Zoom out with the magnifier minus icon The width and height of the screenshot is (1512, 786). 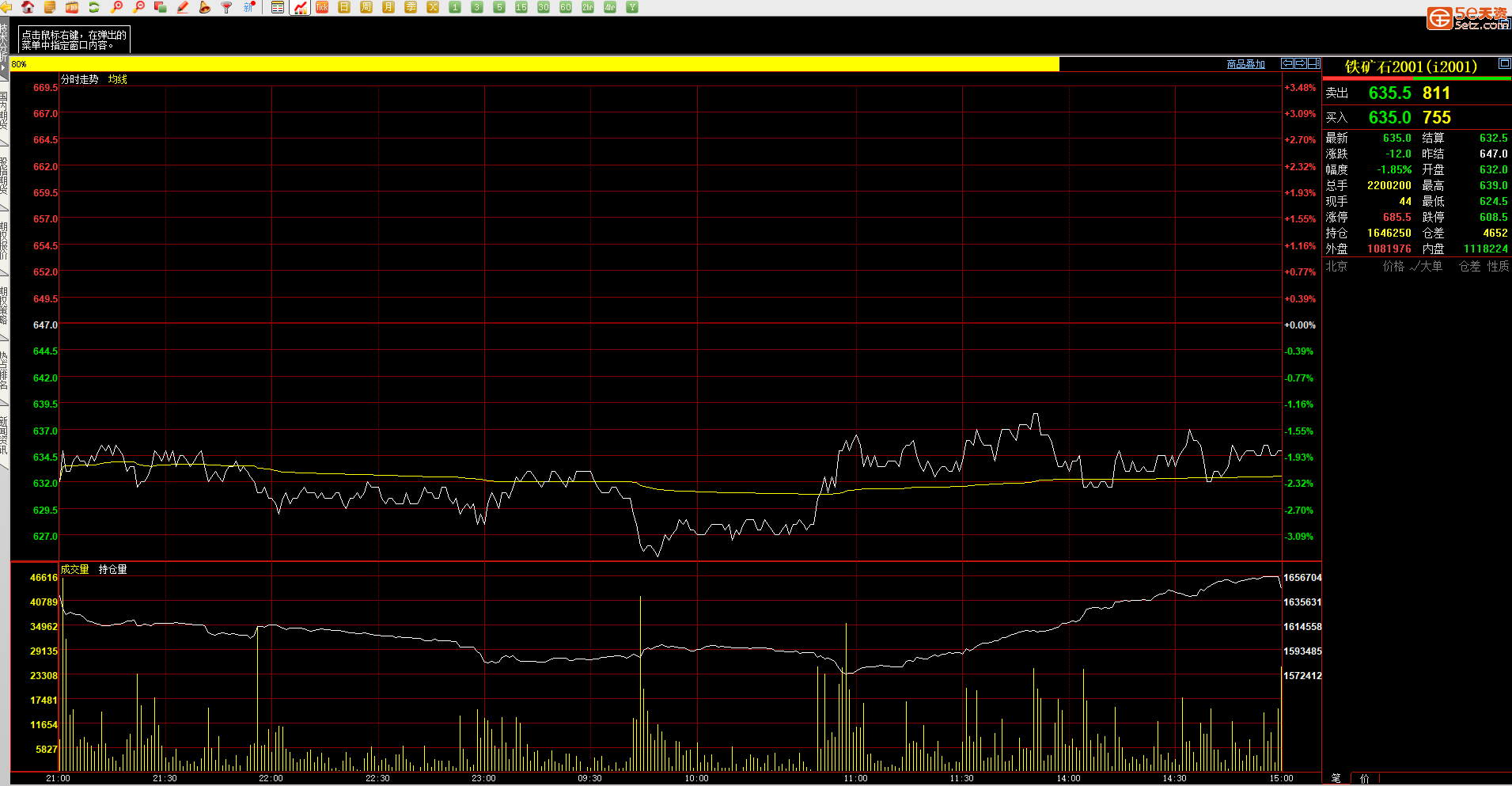click(x=139, y=7)
